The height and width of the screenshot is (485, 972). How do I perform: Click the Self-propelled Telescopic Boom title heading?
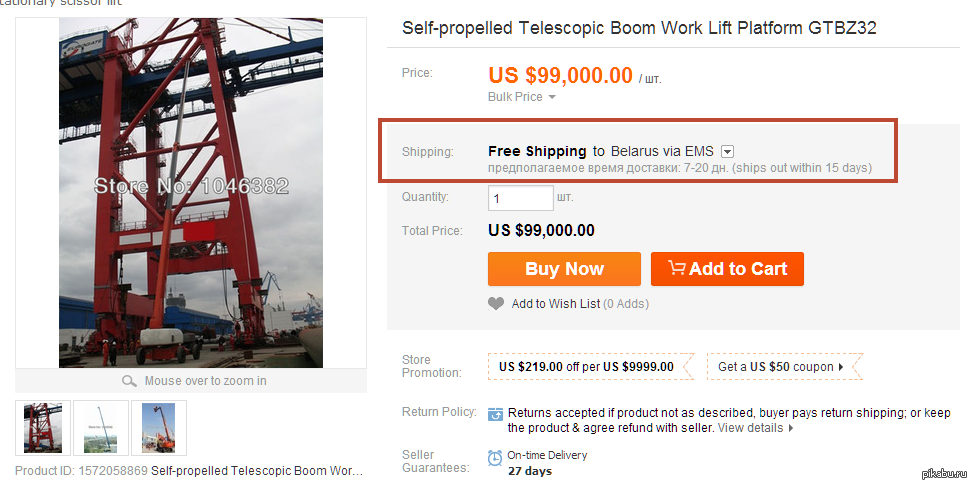coord(639,28)
